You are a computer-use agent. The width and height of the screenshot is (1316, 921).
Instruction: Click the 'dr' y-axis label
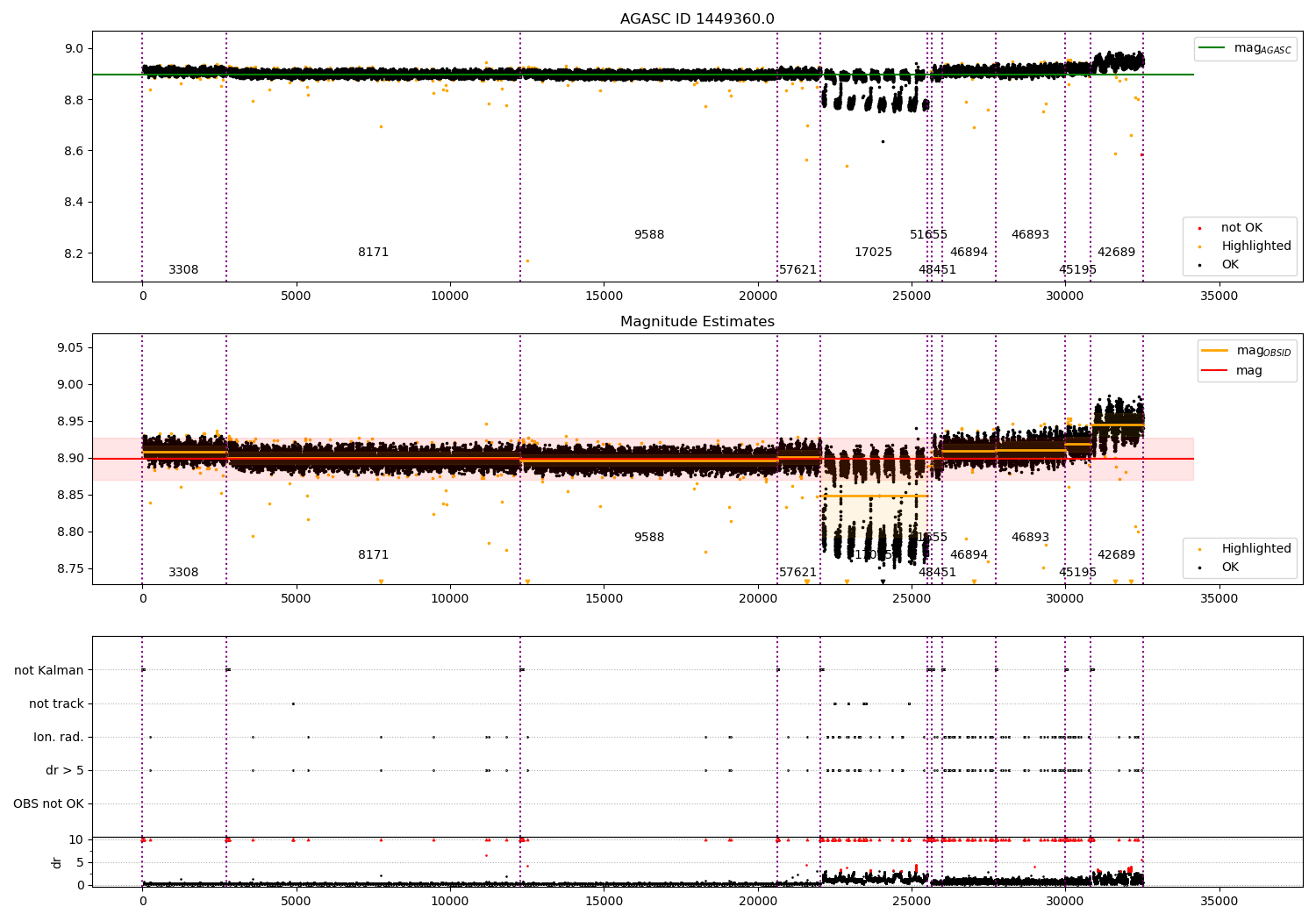coord(57,862)
